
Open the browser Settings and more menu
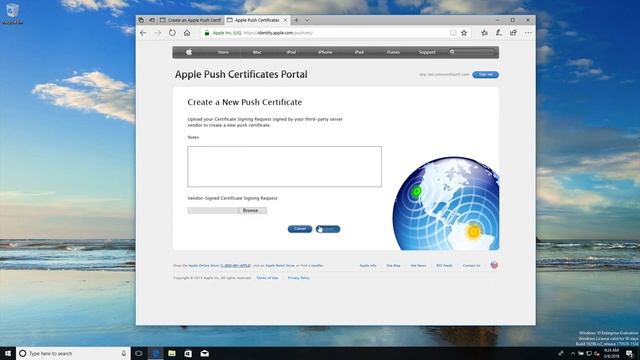(528, 33)
